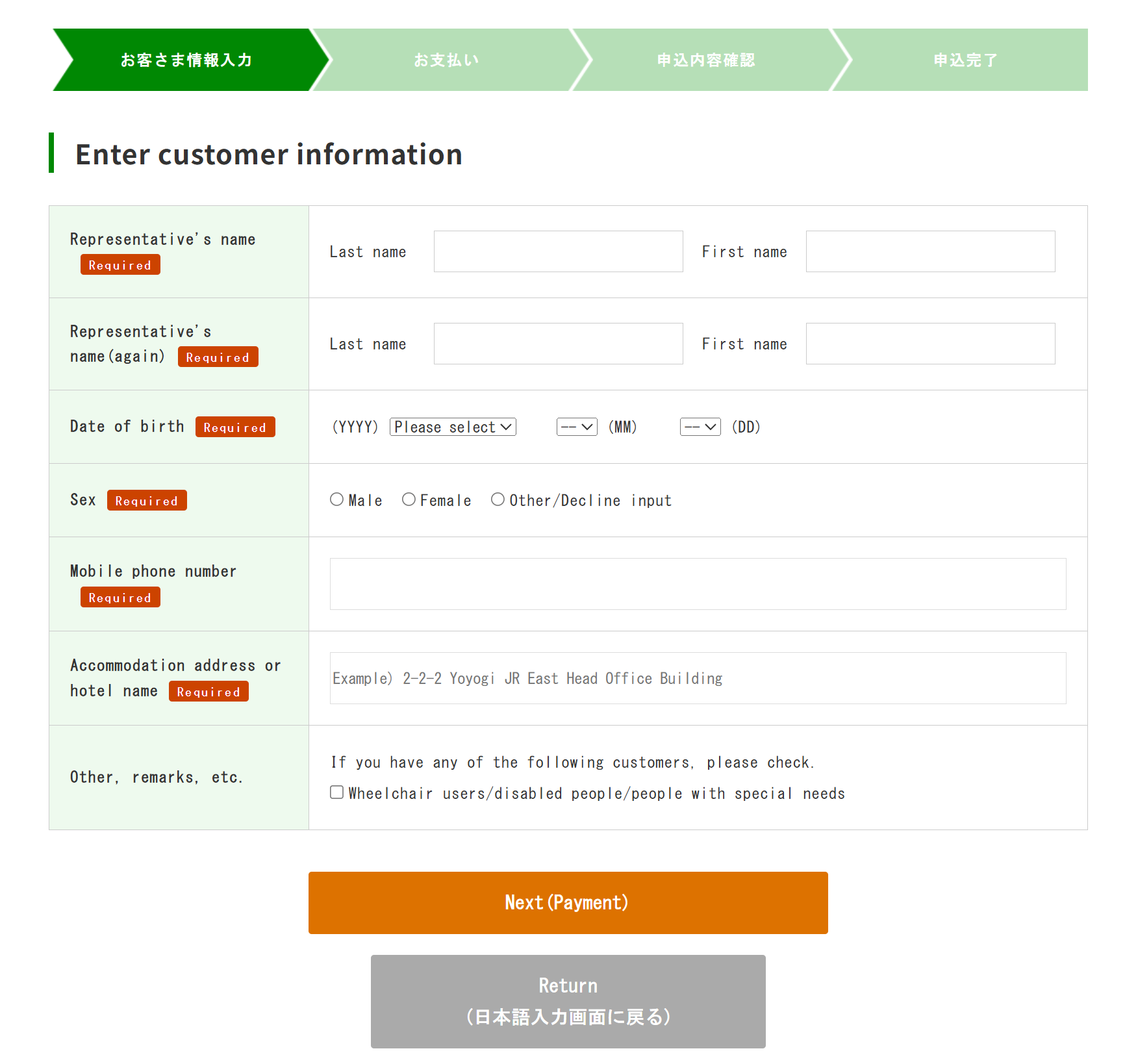Viewport: 1138px width, 1064px height.
Task: Focus the Last name confirmation field
Action: pos(558,344)
